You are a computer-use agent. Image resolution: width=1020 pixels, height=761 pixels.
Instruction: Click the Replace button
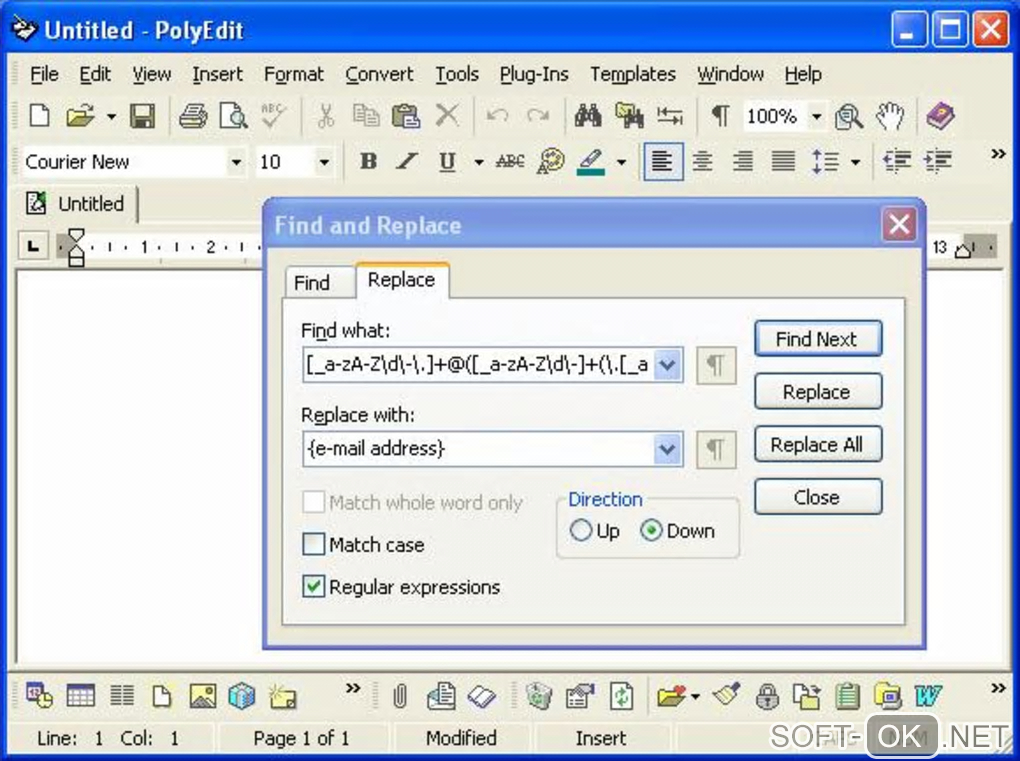[818, 392]
